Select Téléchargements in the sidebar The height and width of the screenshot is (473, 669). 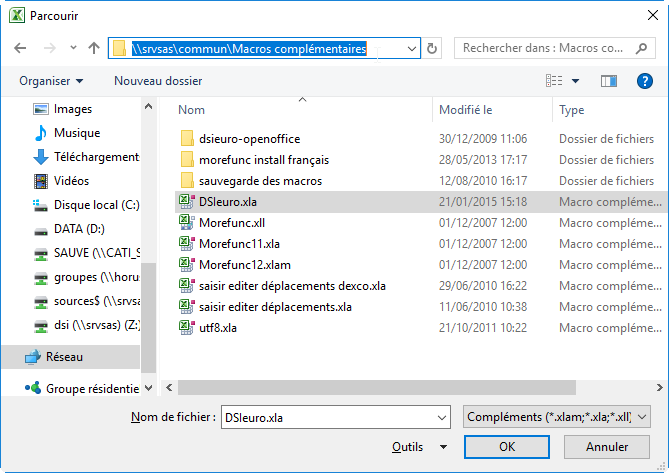[95, 157]
